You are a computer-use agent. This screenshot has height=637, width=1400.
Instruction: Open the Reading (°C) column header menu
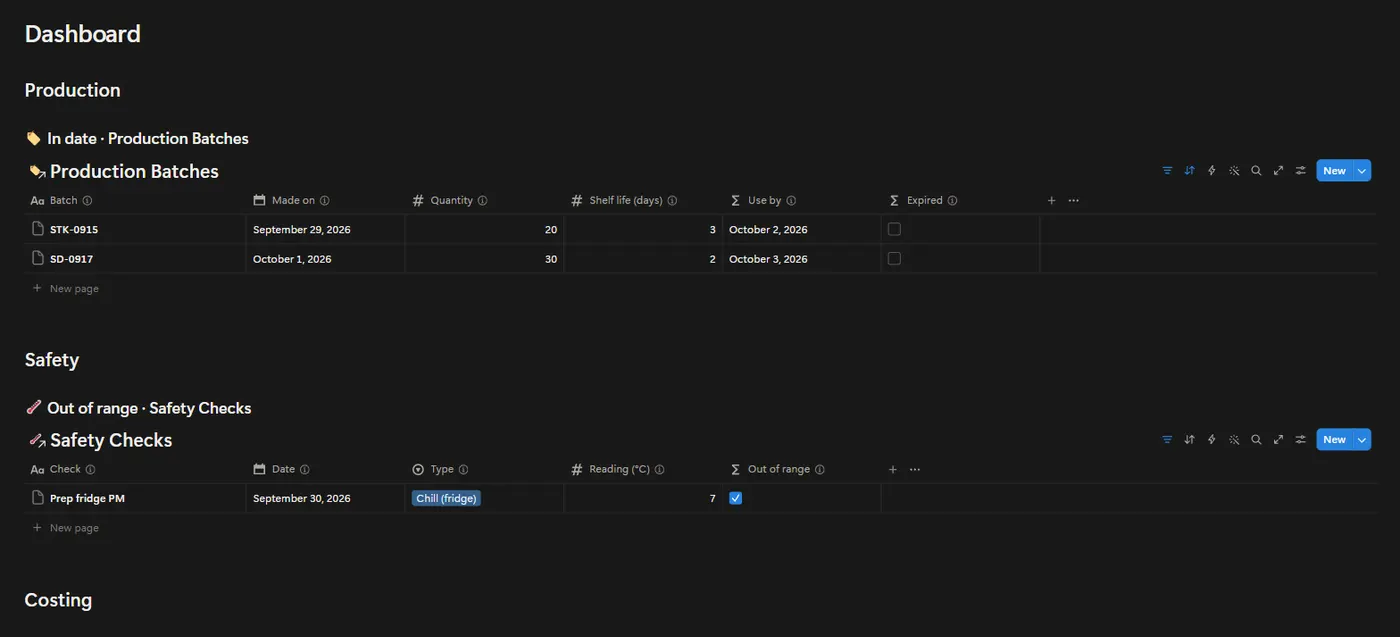click(643, 469)
